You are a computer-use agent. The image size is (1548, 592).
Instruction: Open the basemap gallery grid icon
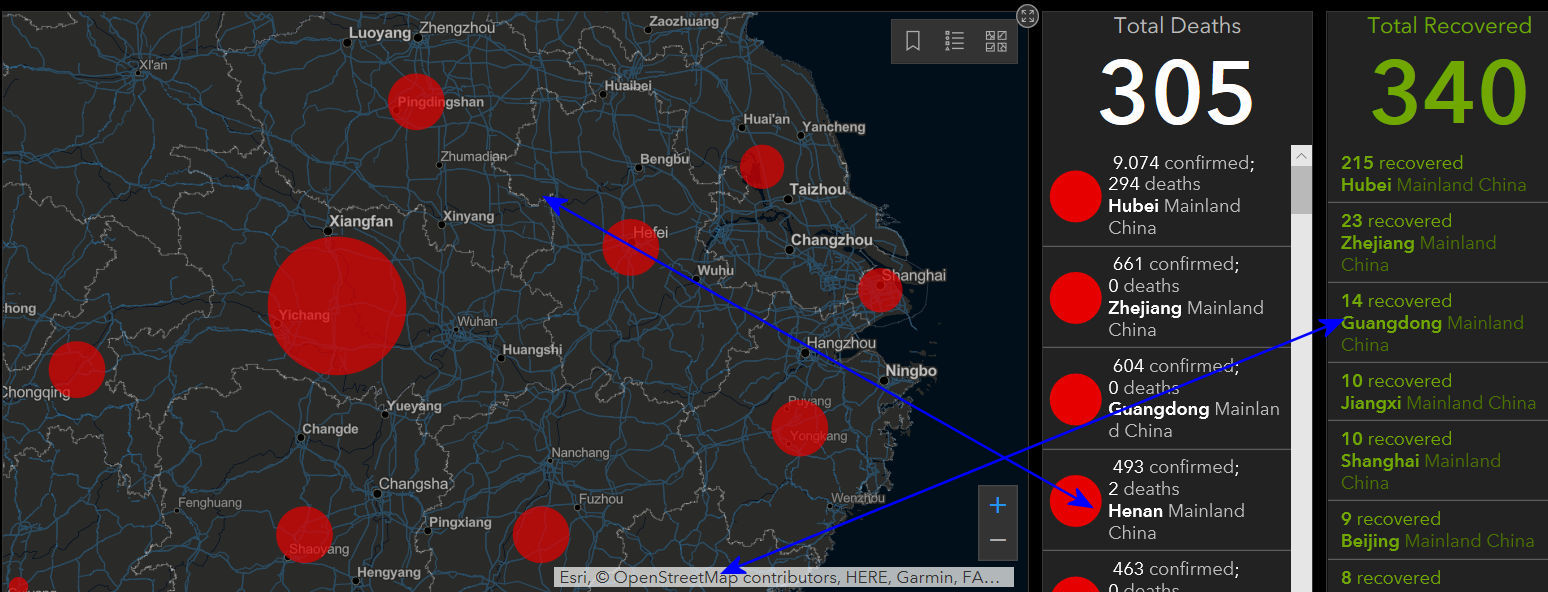tap(996, 41)
